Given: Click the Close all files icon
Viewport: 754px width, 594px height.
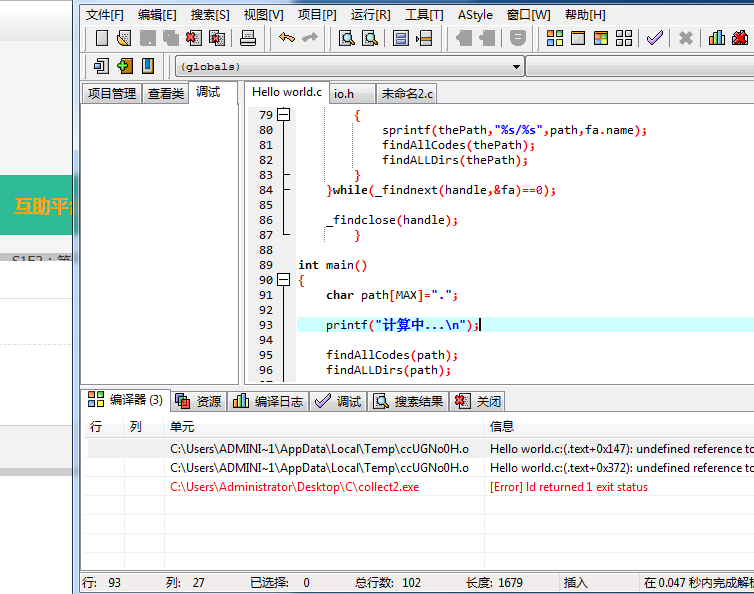Looking at the screenshot, I should coord(217,38).
